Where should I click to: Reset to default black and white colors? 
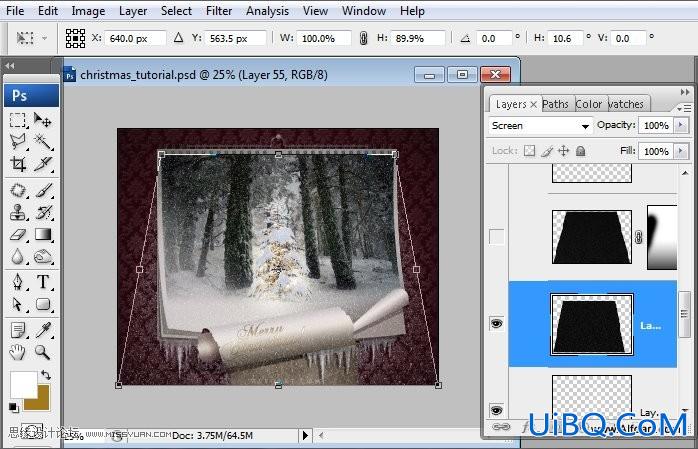pyautogui.click(x=13, y=407)
